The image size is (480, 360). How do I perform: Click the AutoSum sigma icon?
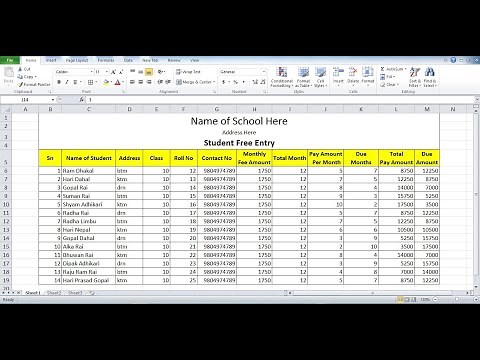382,69
